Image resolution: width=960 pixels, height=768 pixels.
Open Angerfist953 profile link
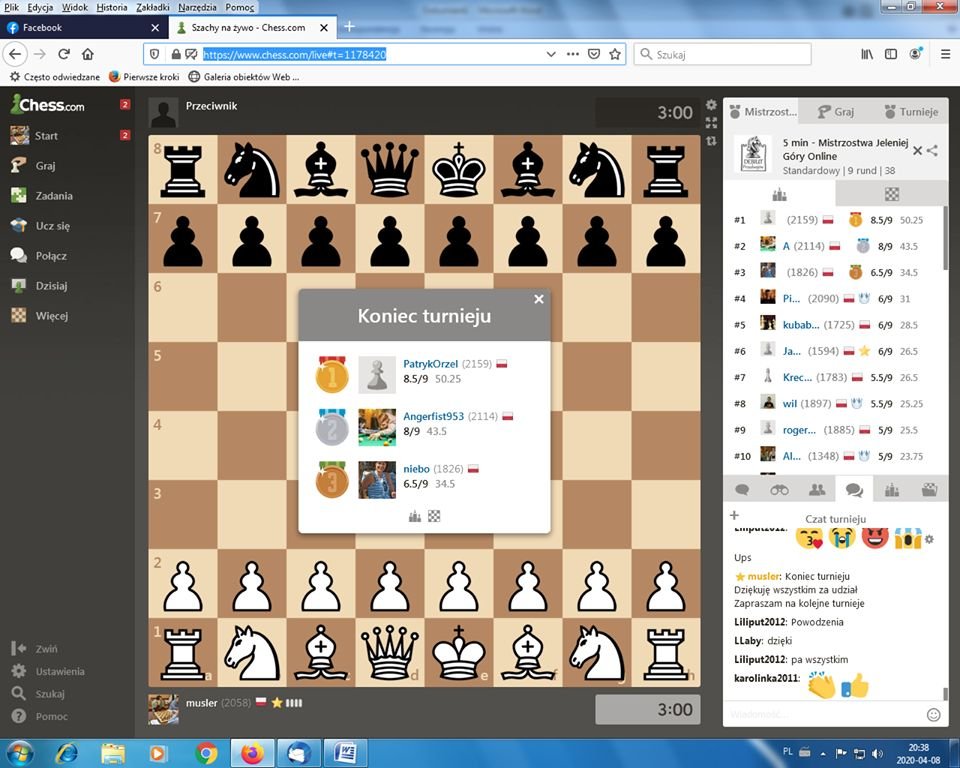433,416
